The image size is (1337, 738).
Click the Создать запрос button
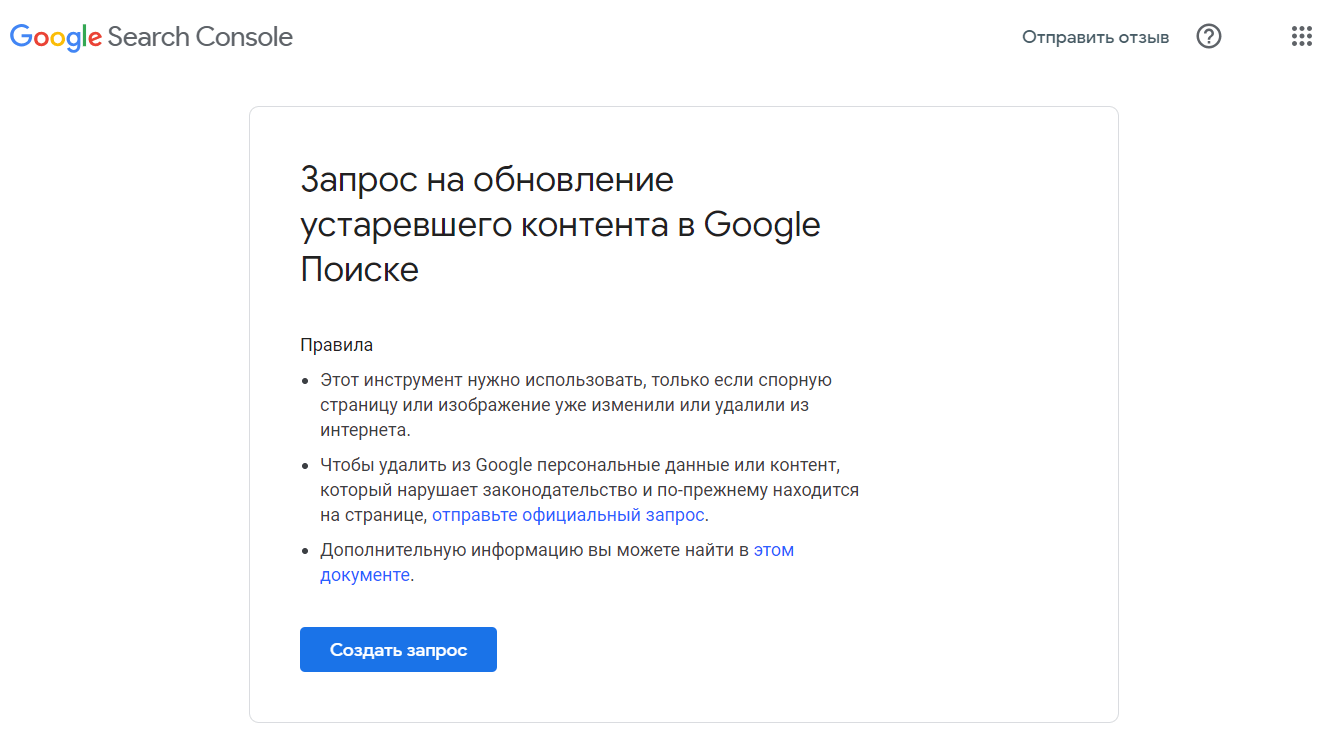click(x=398, y=650)
